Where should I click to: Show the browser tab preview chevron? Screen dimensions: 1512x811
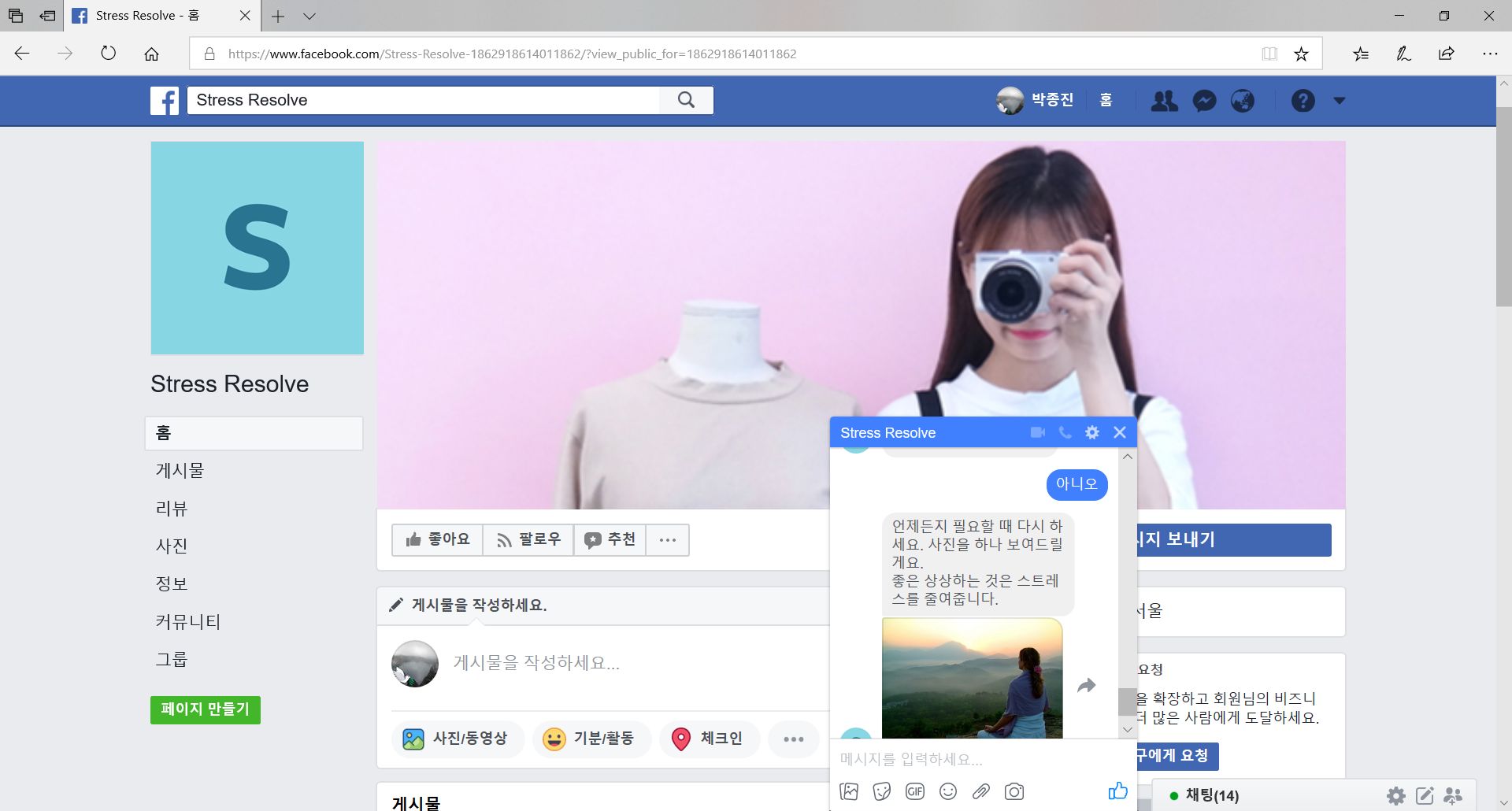309,16
